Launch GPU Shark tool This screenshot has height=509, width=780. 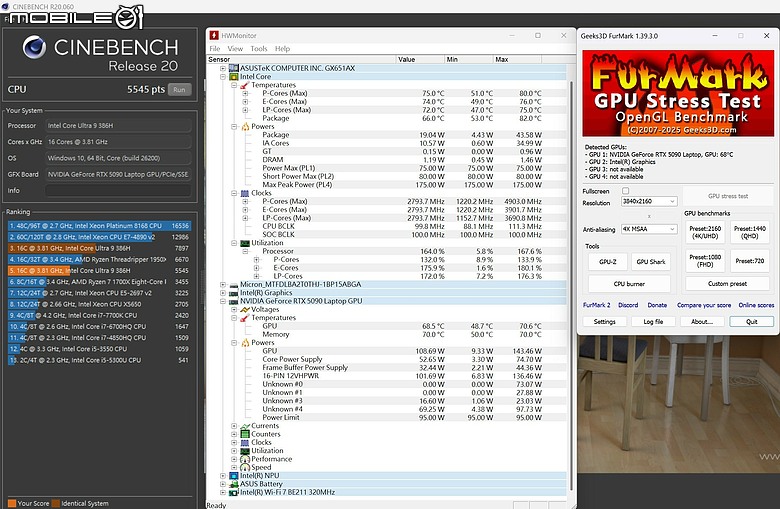[651, 262]
